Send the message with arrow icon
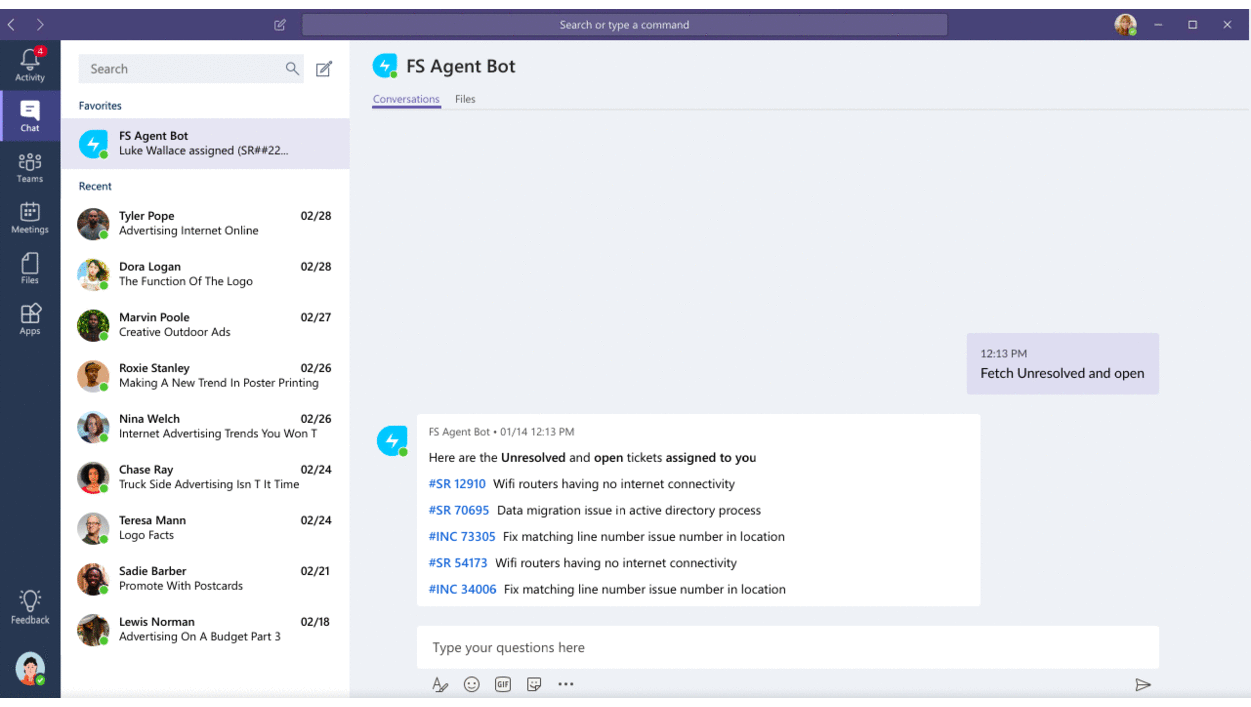Viewport: 1251px width, 707px height. (x=1143, y=685)
